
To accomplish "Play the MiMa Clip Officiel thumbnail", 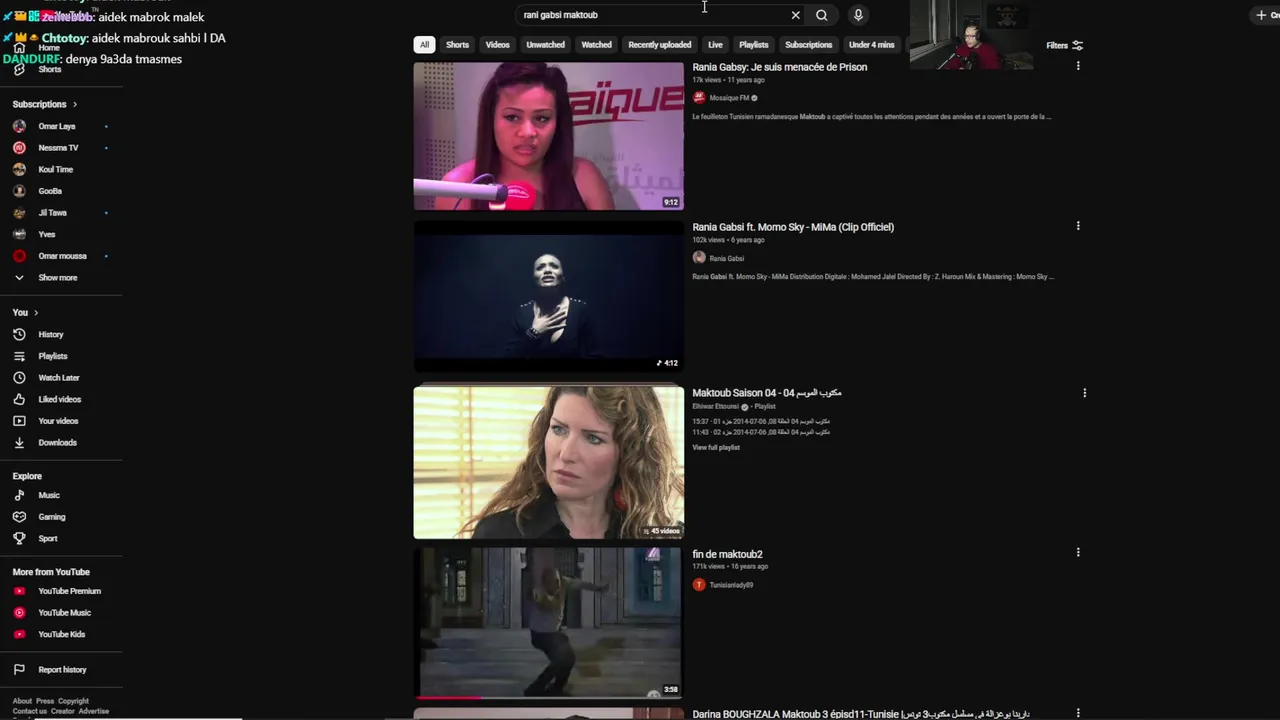I will point(549,296).
